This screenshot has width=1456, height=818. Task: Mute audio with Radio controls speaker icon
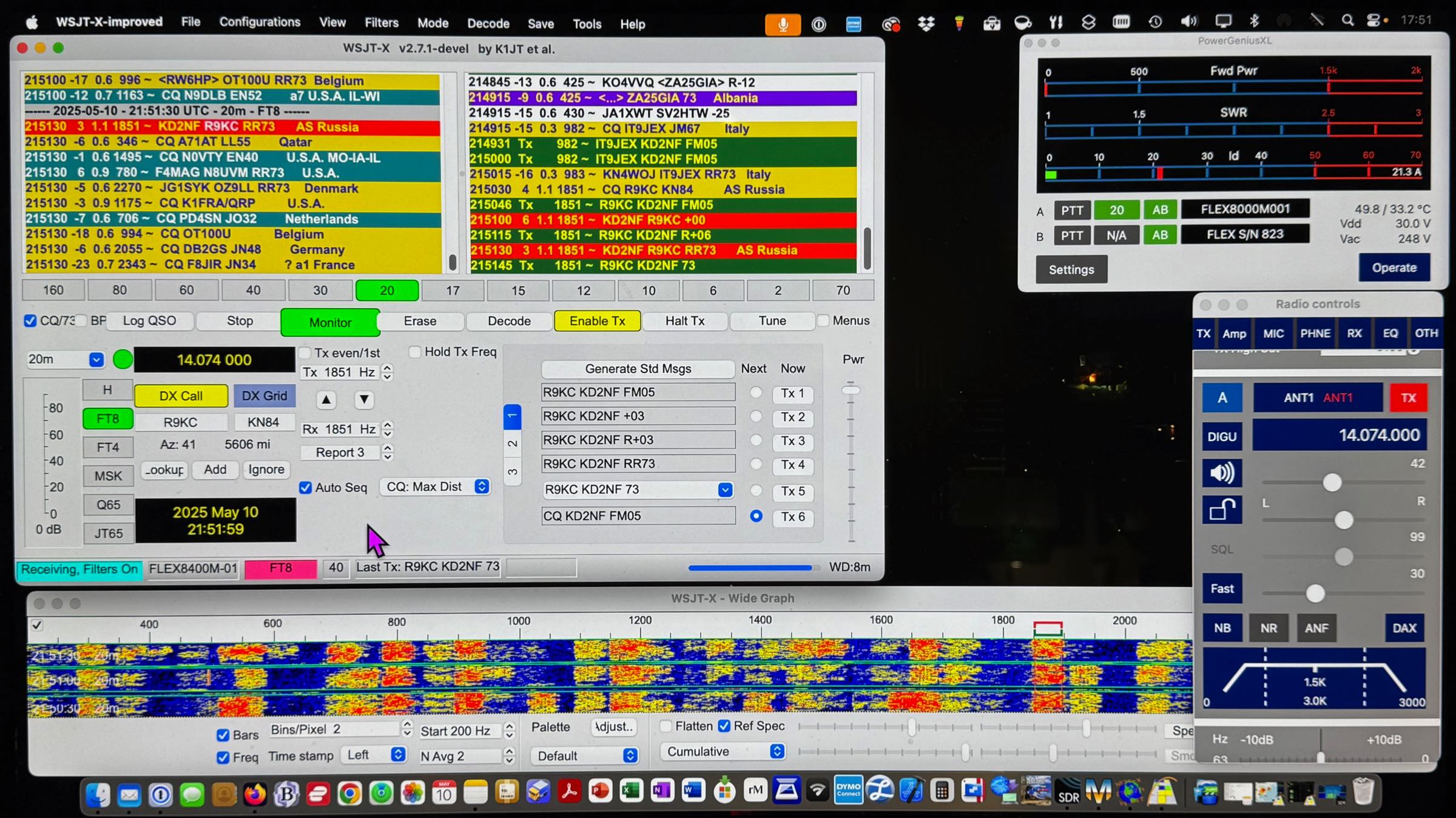(1222, 473)
